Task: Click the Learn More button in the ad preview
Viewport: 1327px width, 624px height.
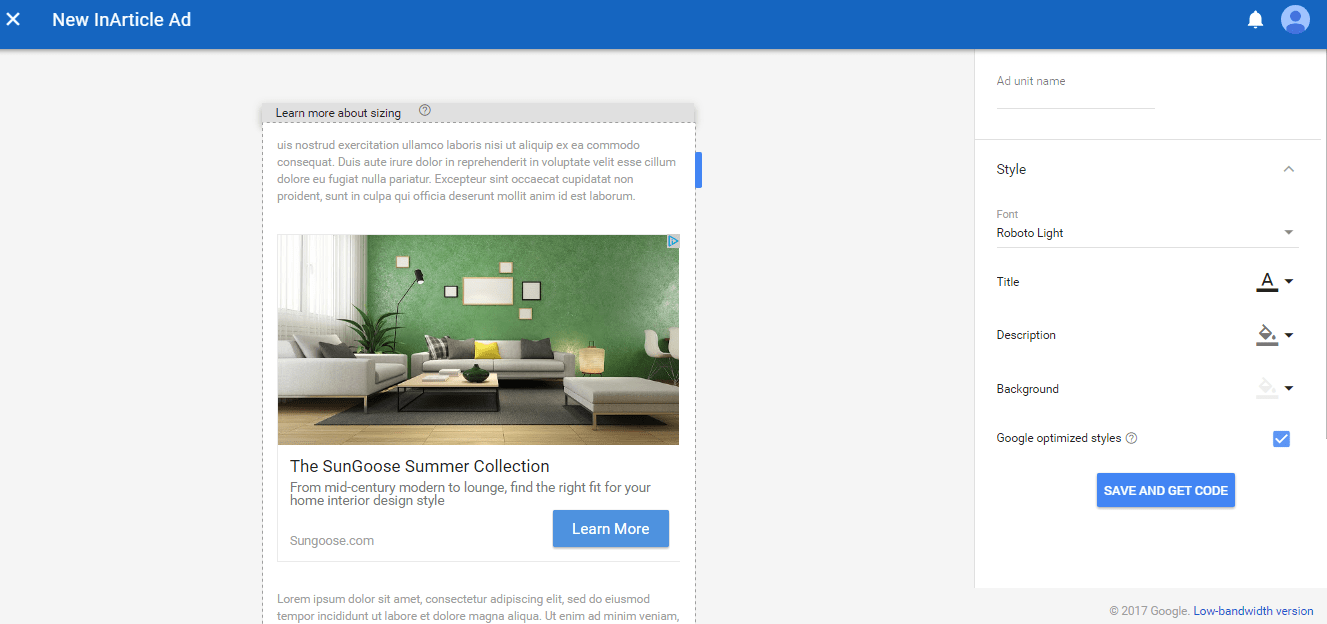Action: coord(610,529)
